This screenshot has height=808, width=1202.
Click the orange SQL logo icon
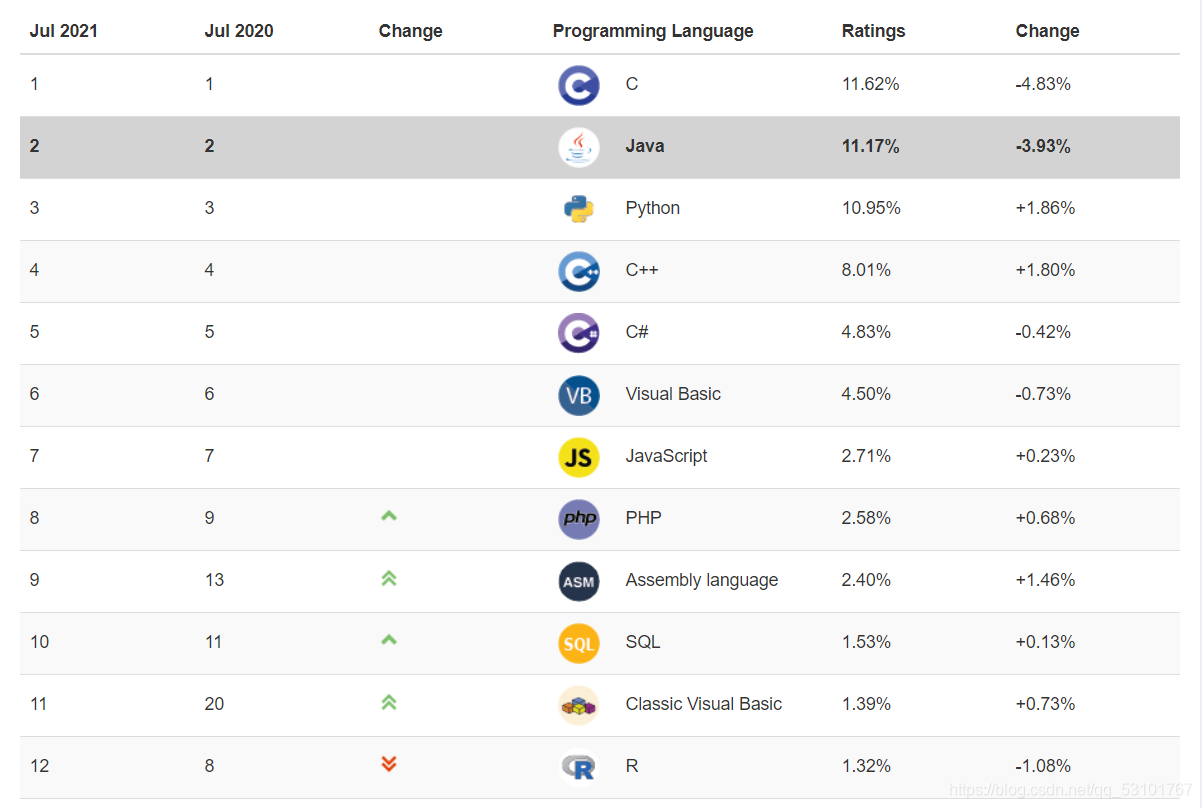pos(579,643)
